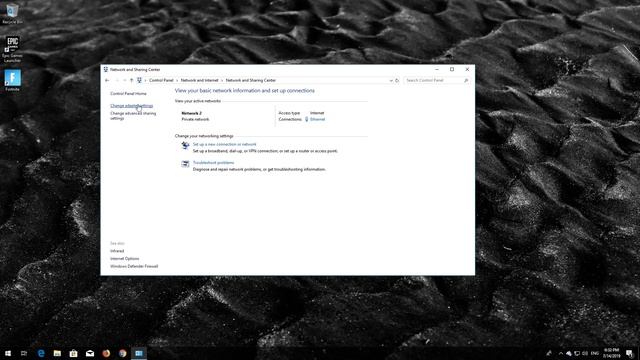The width and height of the screenshot is (640, 360).
Task: Click the ENG language indicator
Action: pyautogui.click(x=595, y=353)
